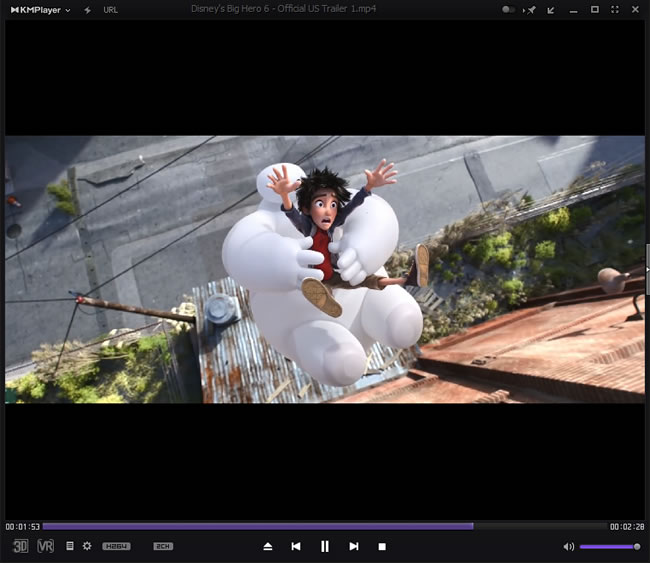Click the 2CH audio channel badge
Screen dimensions: 650x564
click(x=163, y=546)
